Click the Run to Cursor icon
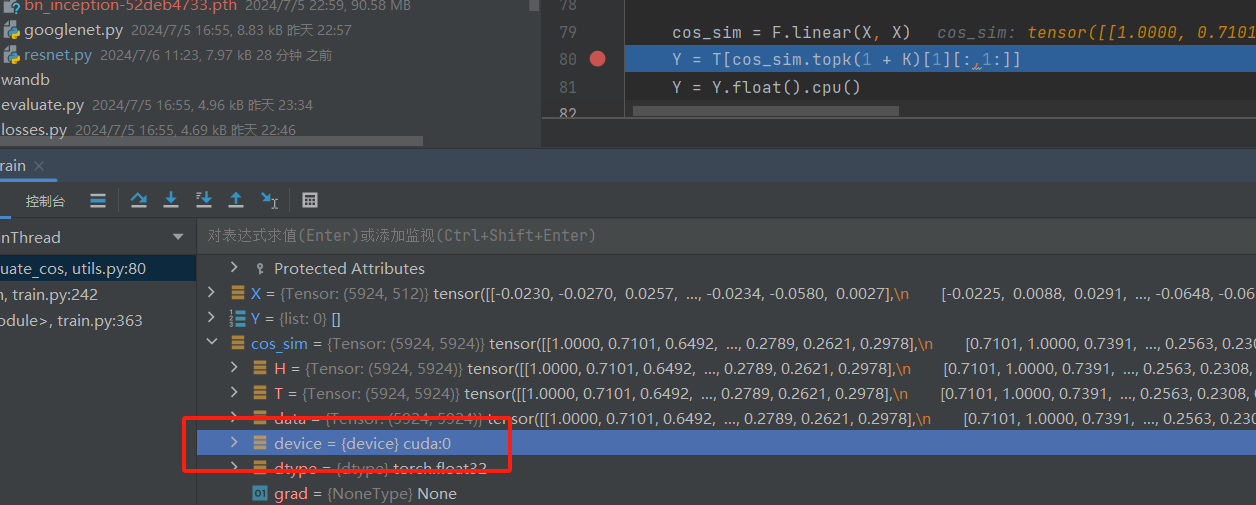The height and width of the screenshot is (505, 1256). point(269,201)
